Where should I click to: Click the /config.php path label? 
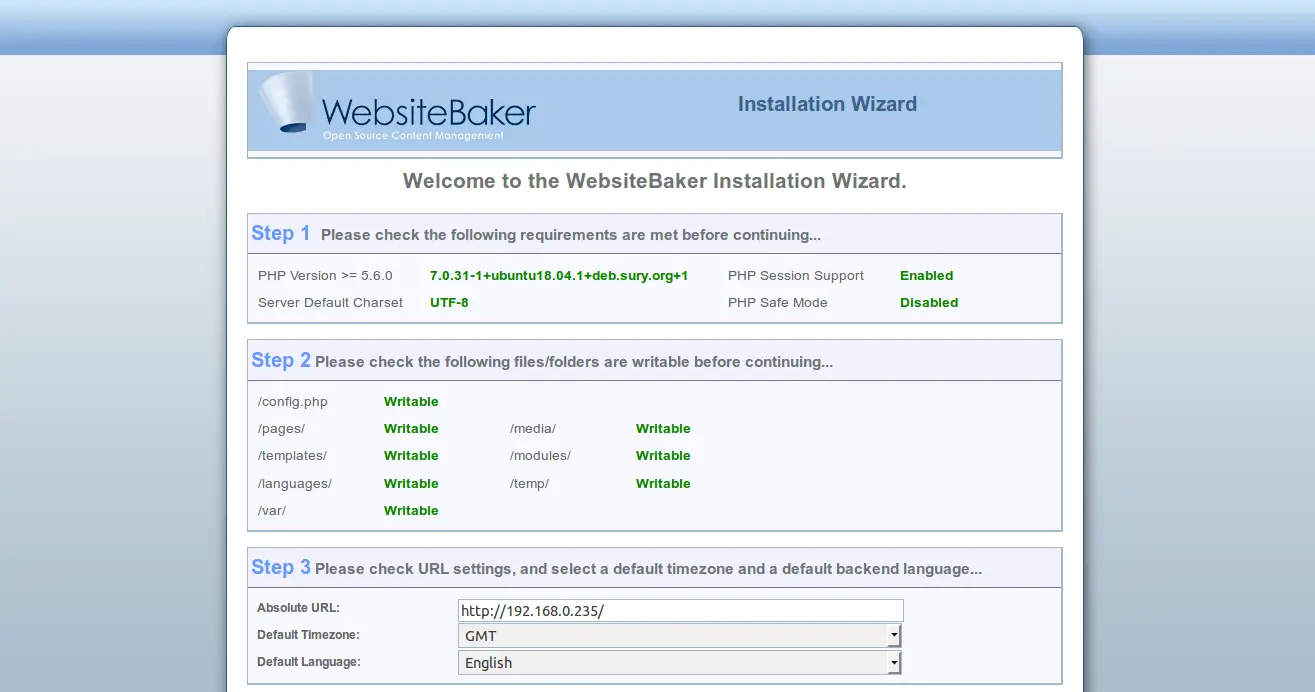[x=293, y=402]
